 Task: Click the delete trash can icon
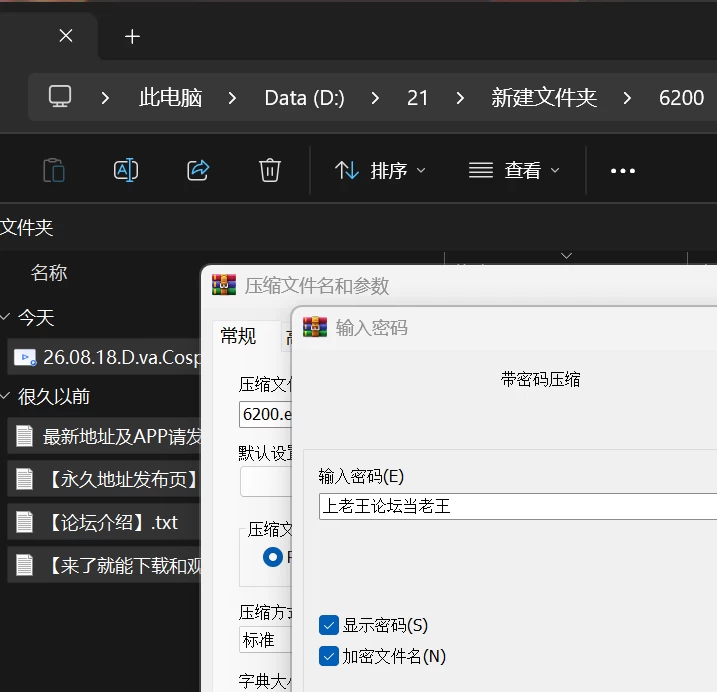(269, 170)
